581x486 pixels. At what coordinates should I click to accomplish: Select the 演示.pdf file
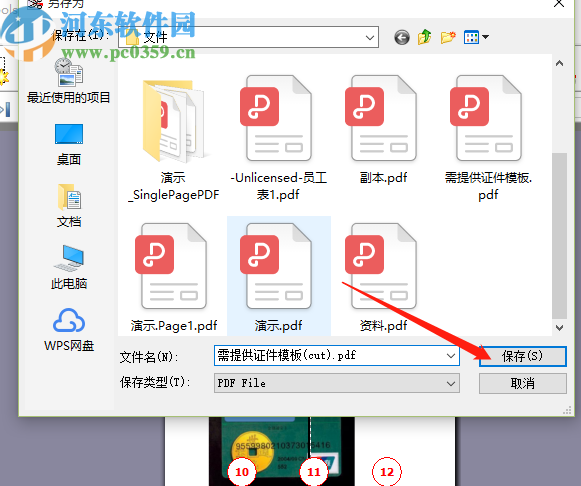point(278,277)
